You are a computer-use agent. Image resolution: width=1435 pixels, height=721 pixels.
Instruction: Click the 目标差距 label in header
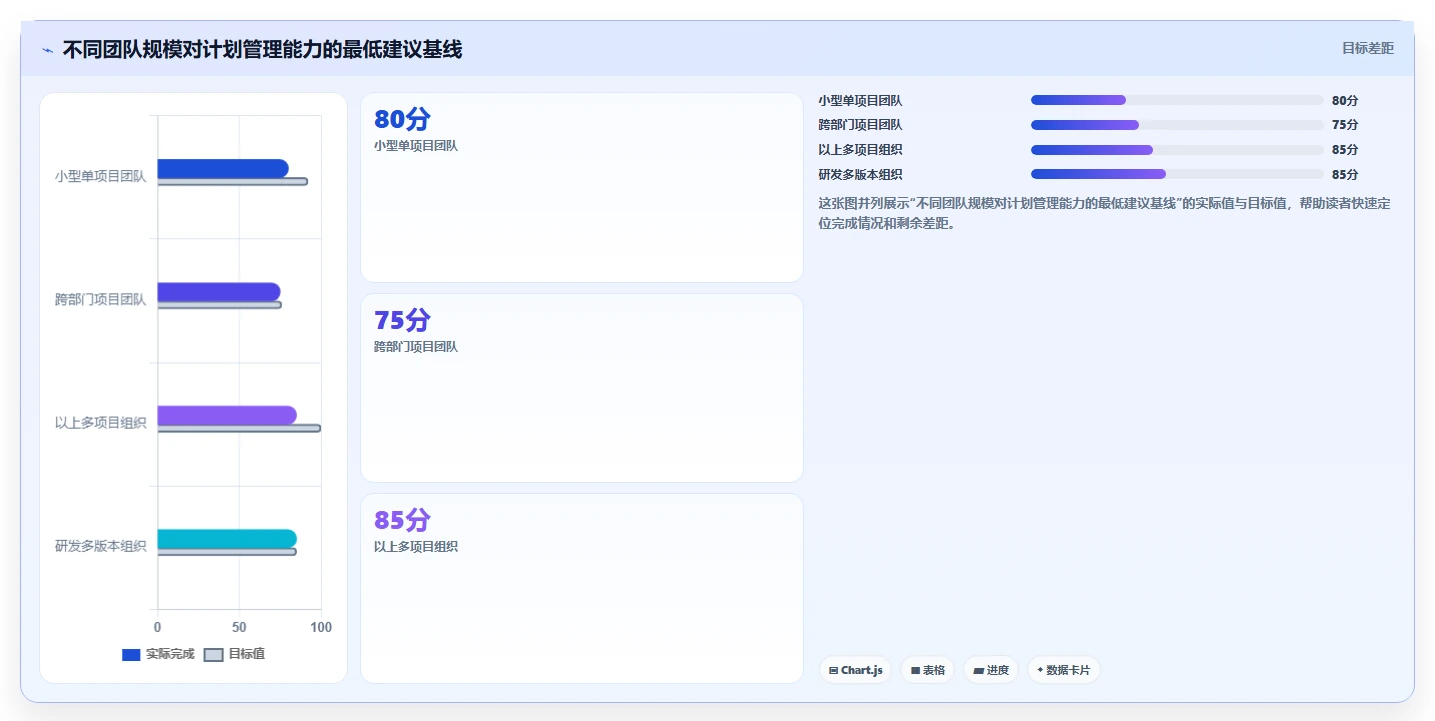click(1368, 48)
